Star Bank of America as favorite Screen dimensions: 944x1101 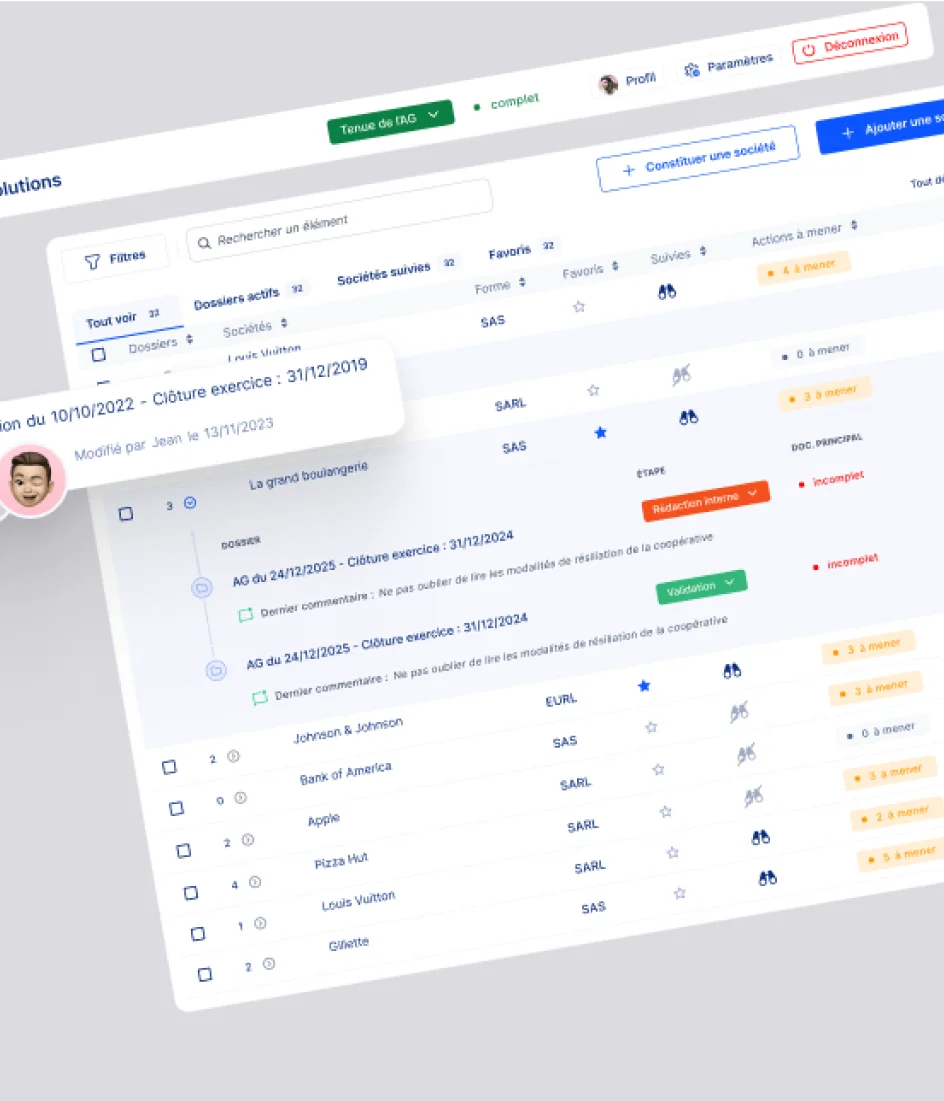coord(651,727)
